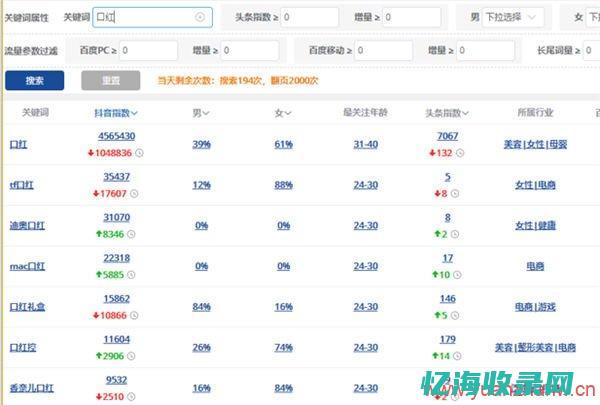Click 抖音指数 value 11604
600x405 pixels.
(x=117, y=339)
